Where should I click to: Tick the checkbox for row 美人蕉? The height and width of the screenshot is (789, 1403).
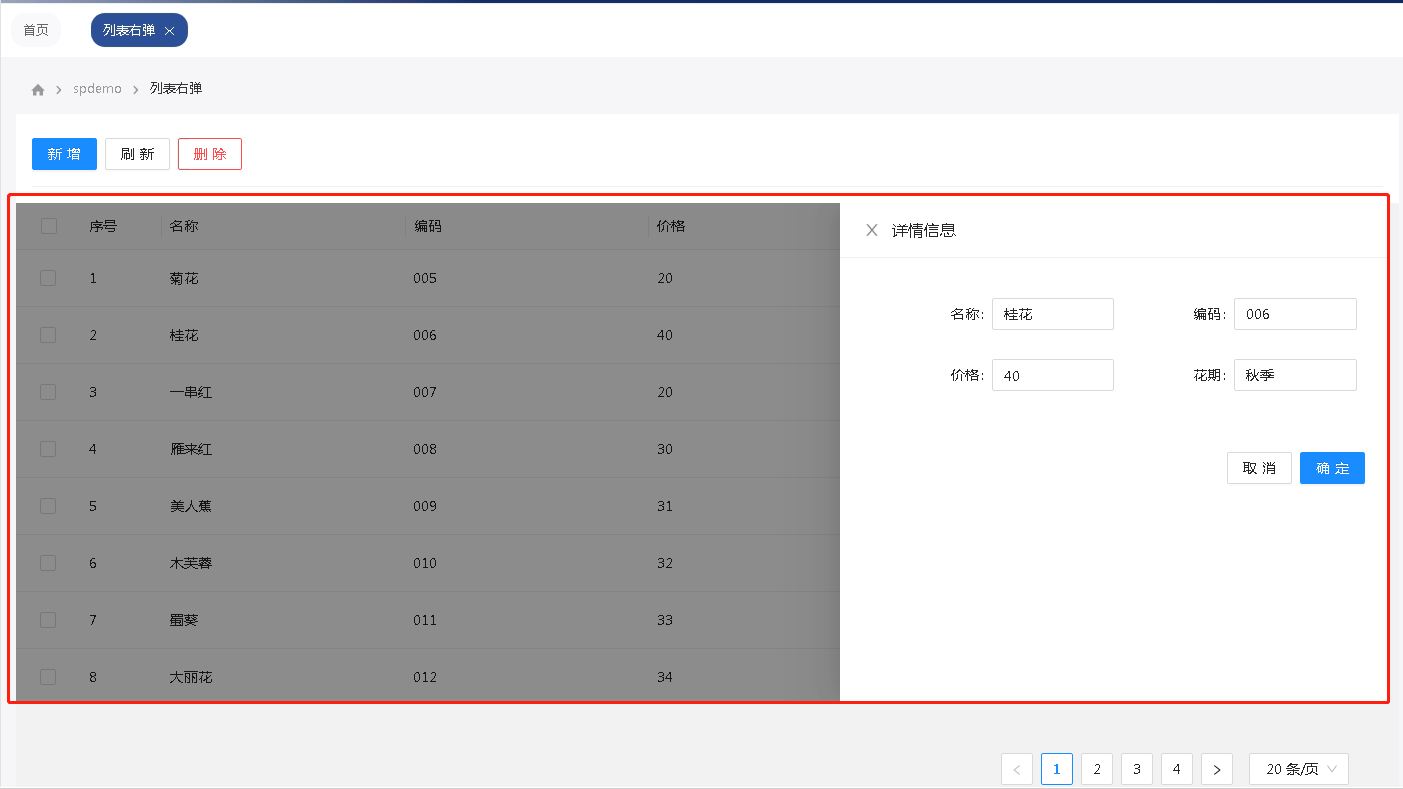pos(48,506)
